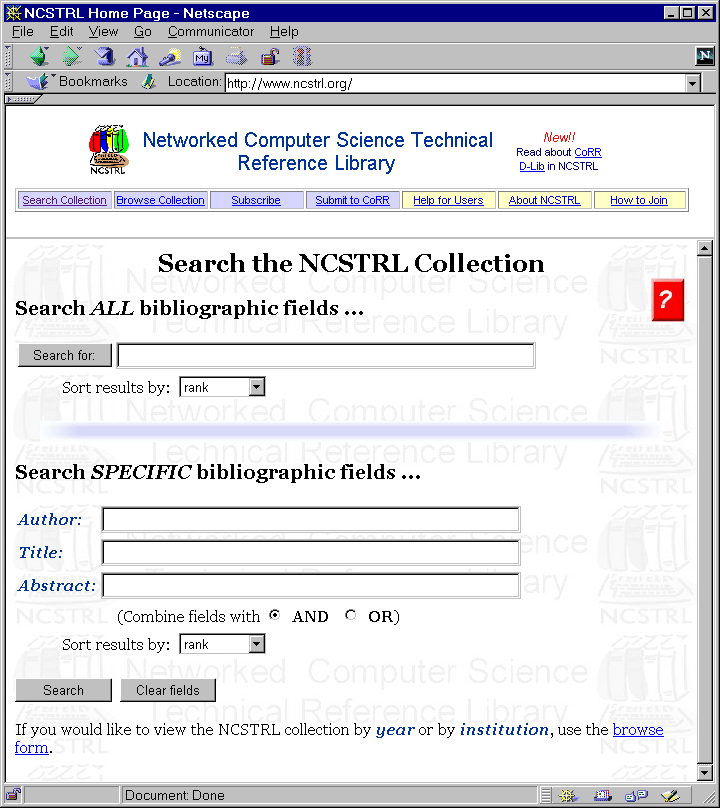Open red question mark help icon

pos(667,300)
